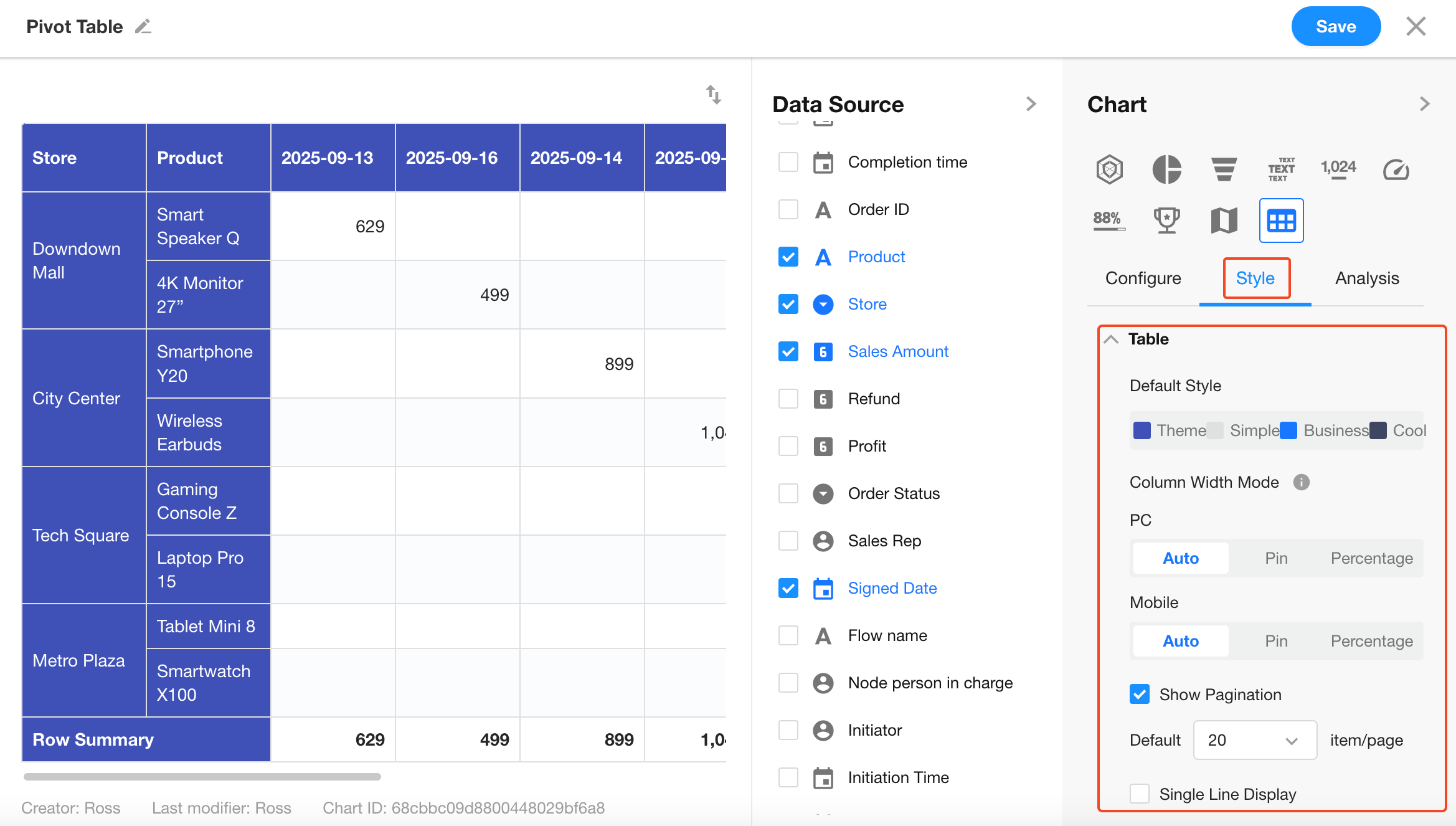Enable the Refund field checkbox

788,399
